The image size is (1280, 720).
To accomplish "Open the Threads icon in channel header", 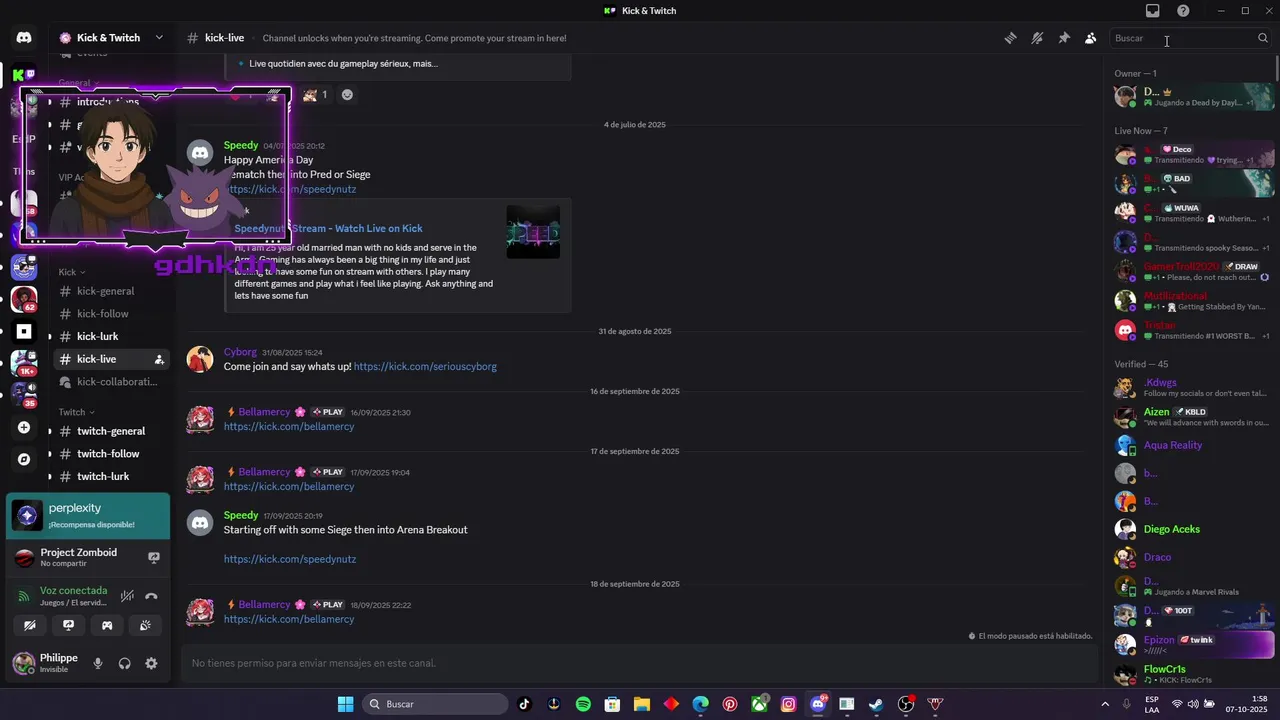I will (x=1011, y=38).
